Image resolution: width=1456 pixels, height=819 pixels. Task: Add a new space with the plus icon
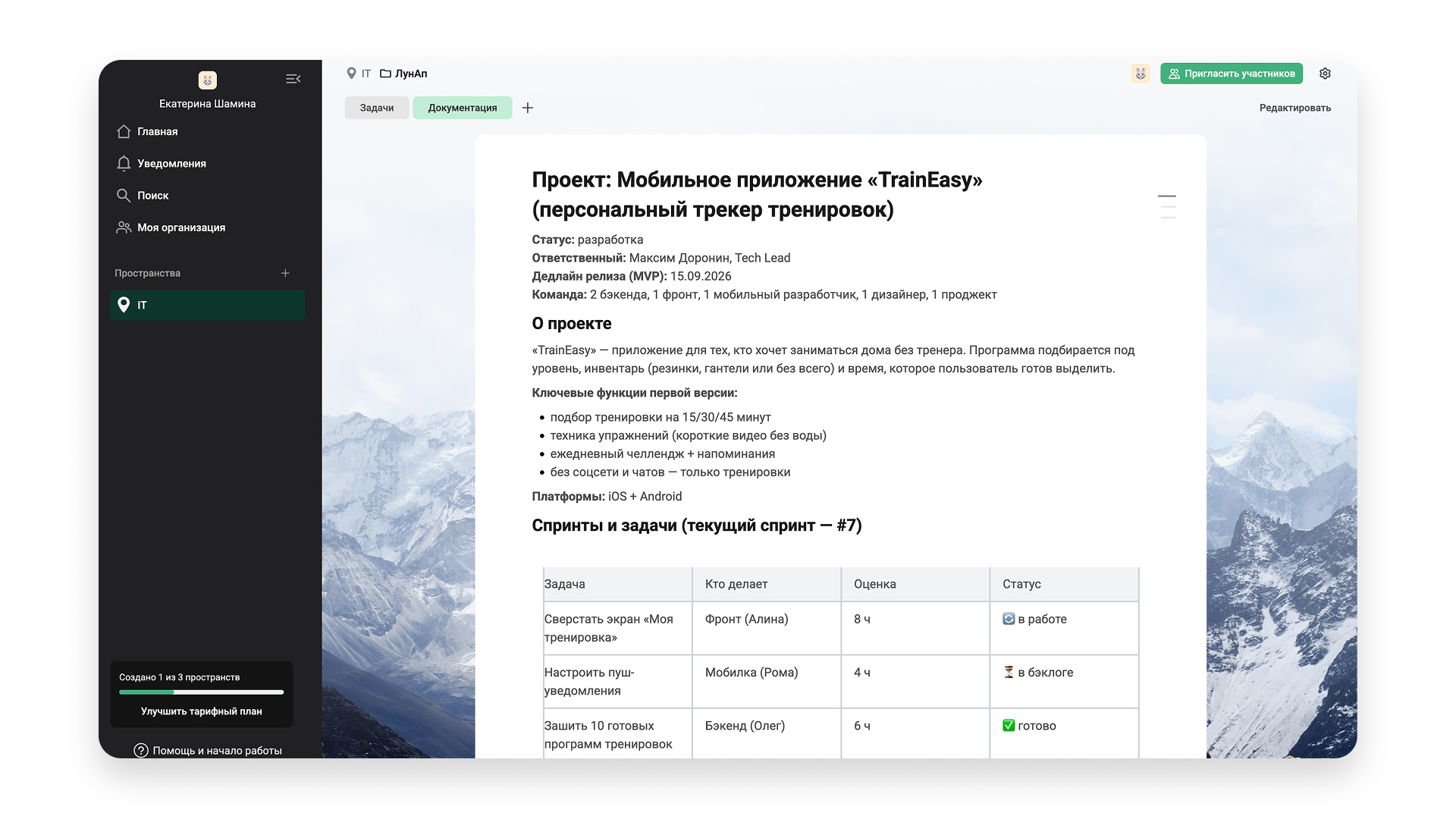pyautogui.click(x=285, y=273)
